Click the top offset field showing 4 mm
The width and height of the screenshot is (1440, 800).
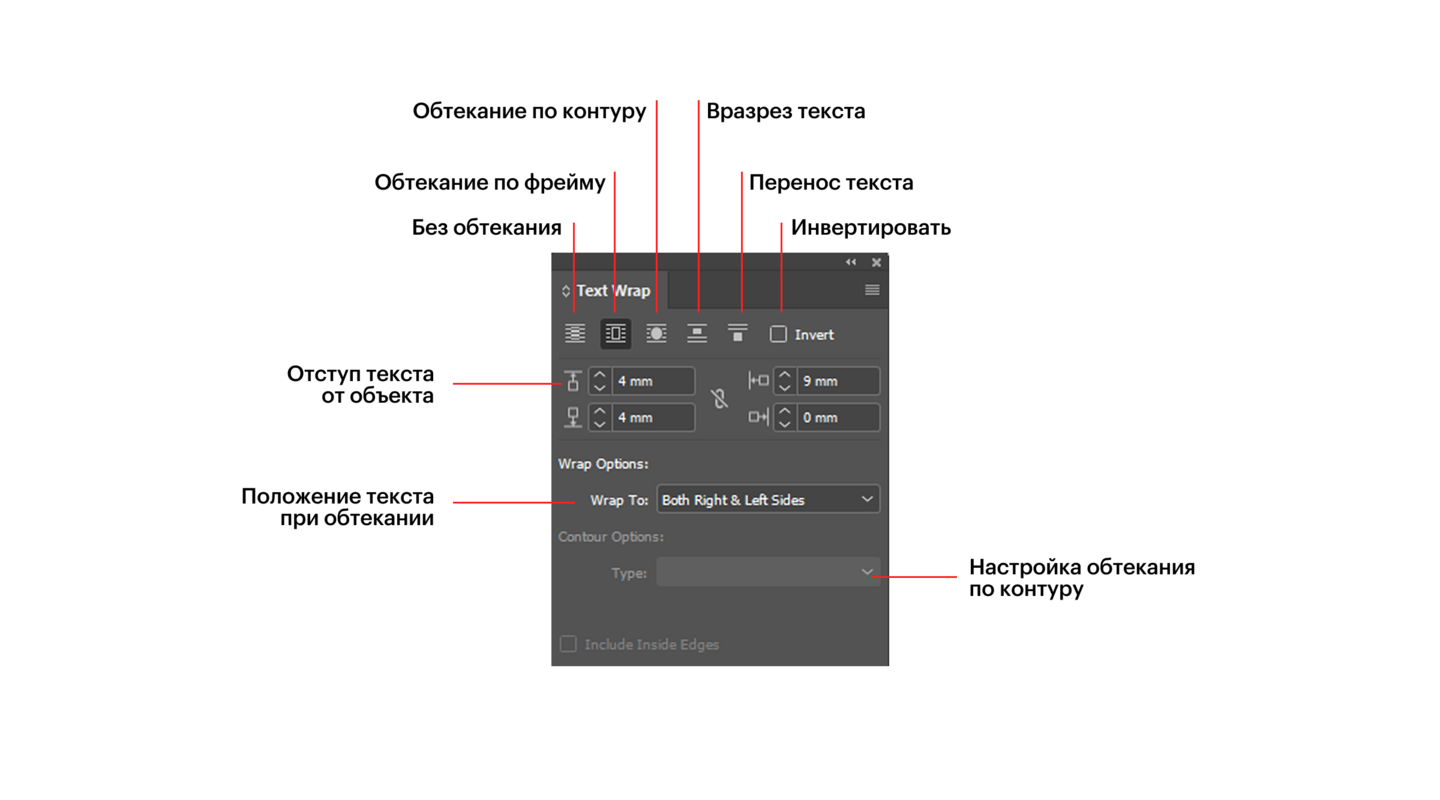654,381
